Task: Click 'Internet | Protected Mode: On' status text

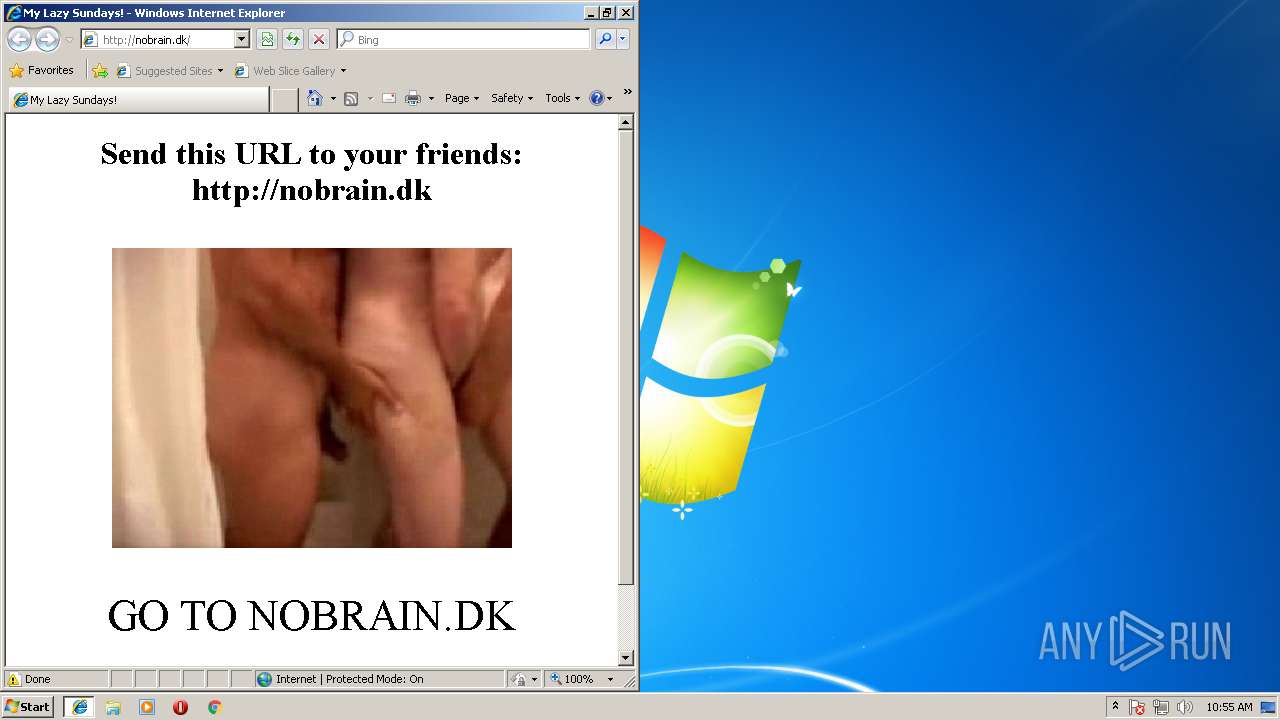Action: click(350, 679)
